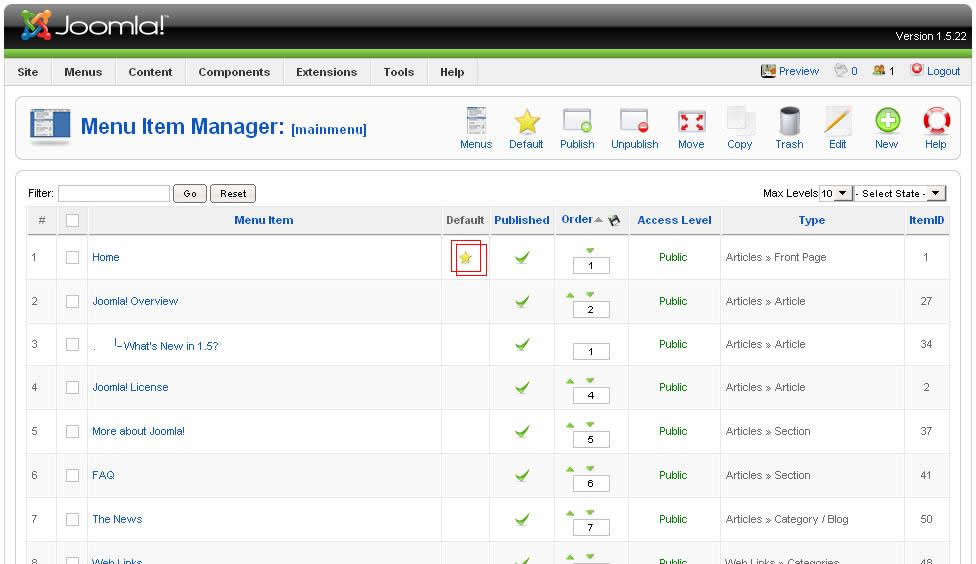Viewport: 976px width, 564px height.
Task: Open the Content menu
Action: tap(150, 72)
